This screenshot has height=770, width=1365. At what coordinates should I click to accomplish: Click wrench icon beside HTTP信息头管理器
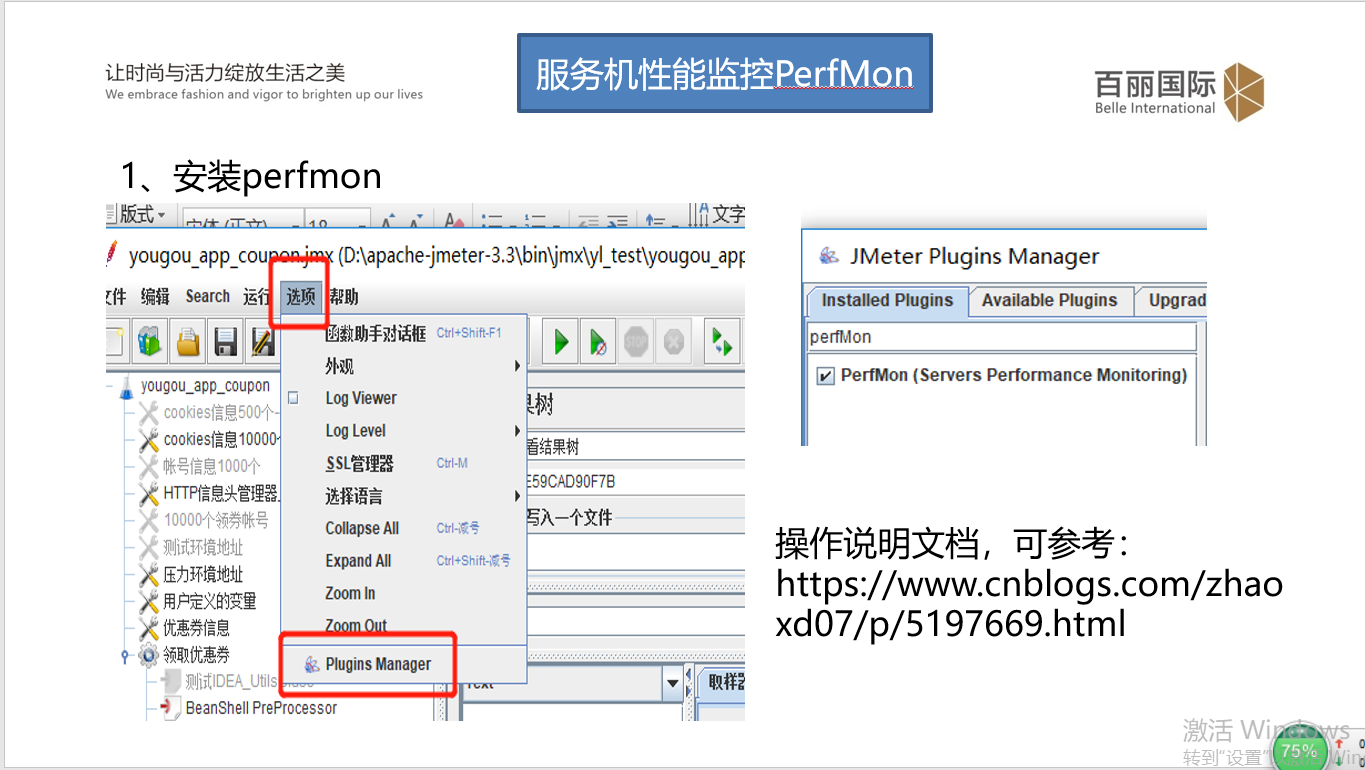pos(149,494)
